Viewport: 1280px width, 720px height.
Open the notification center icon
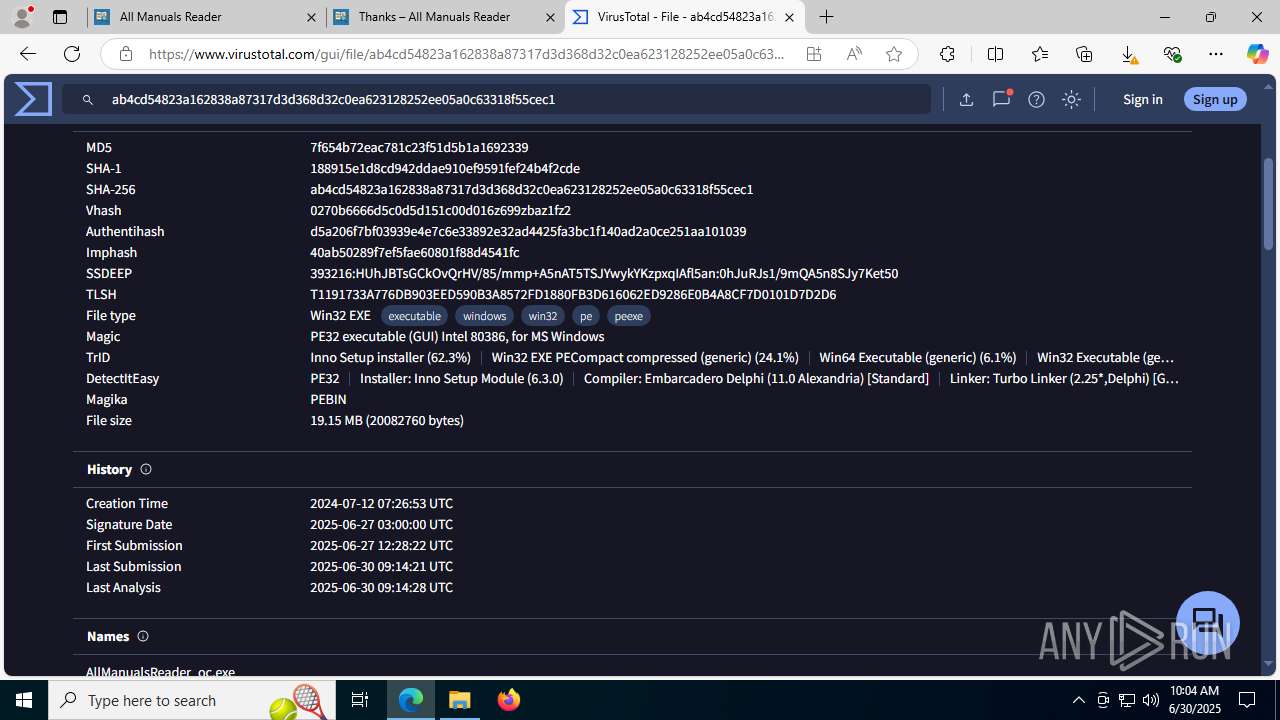tap(1247, 700)
